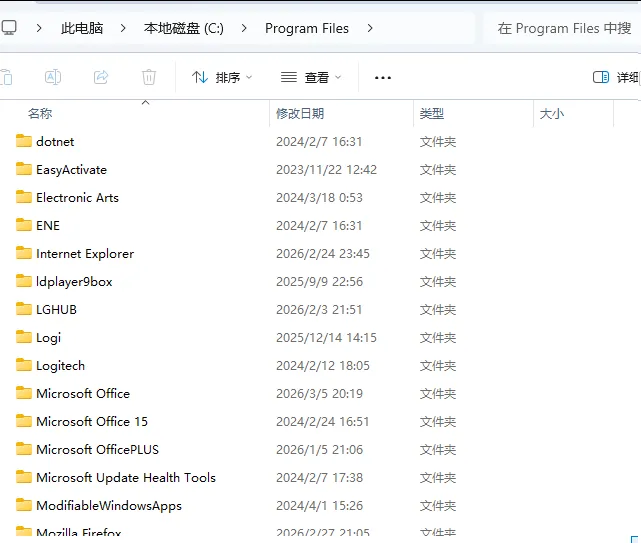
Task: Select the Logi folder icon
Action: tap(24, 337)
